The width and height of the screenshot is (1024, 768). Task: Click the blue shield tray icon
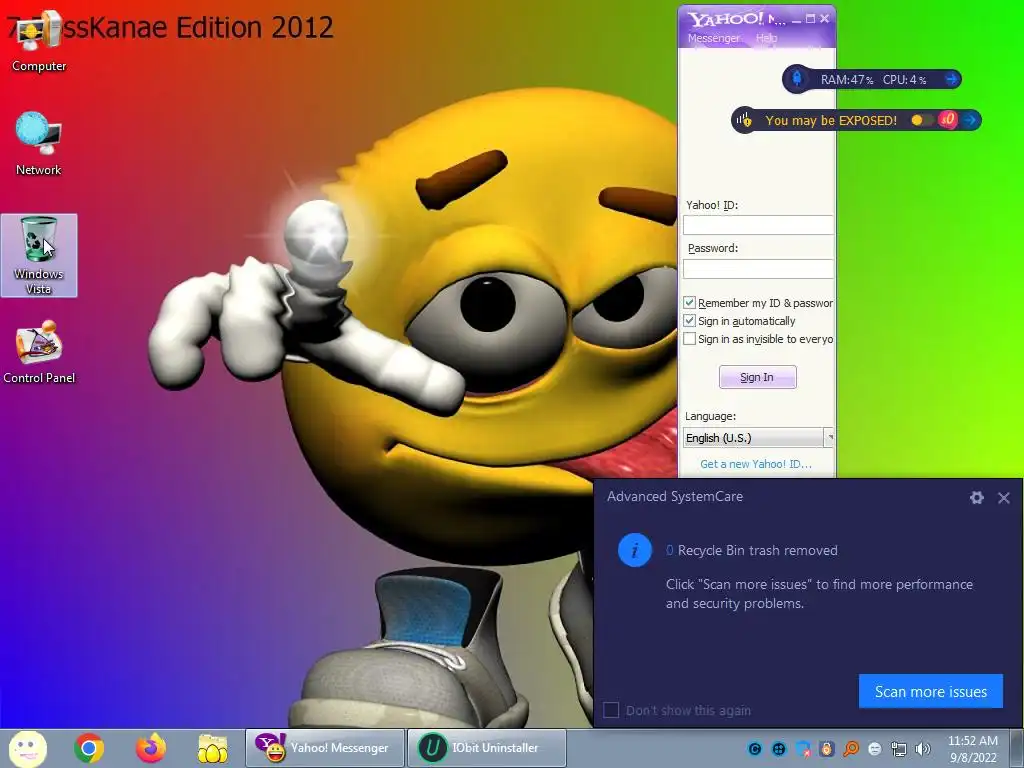803,749
